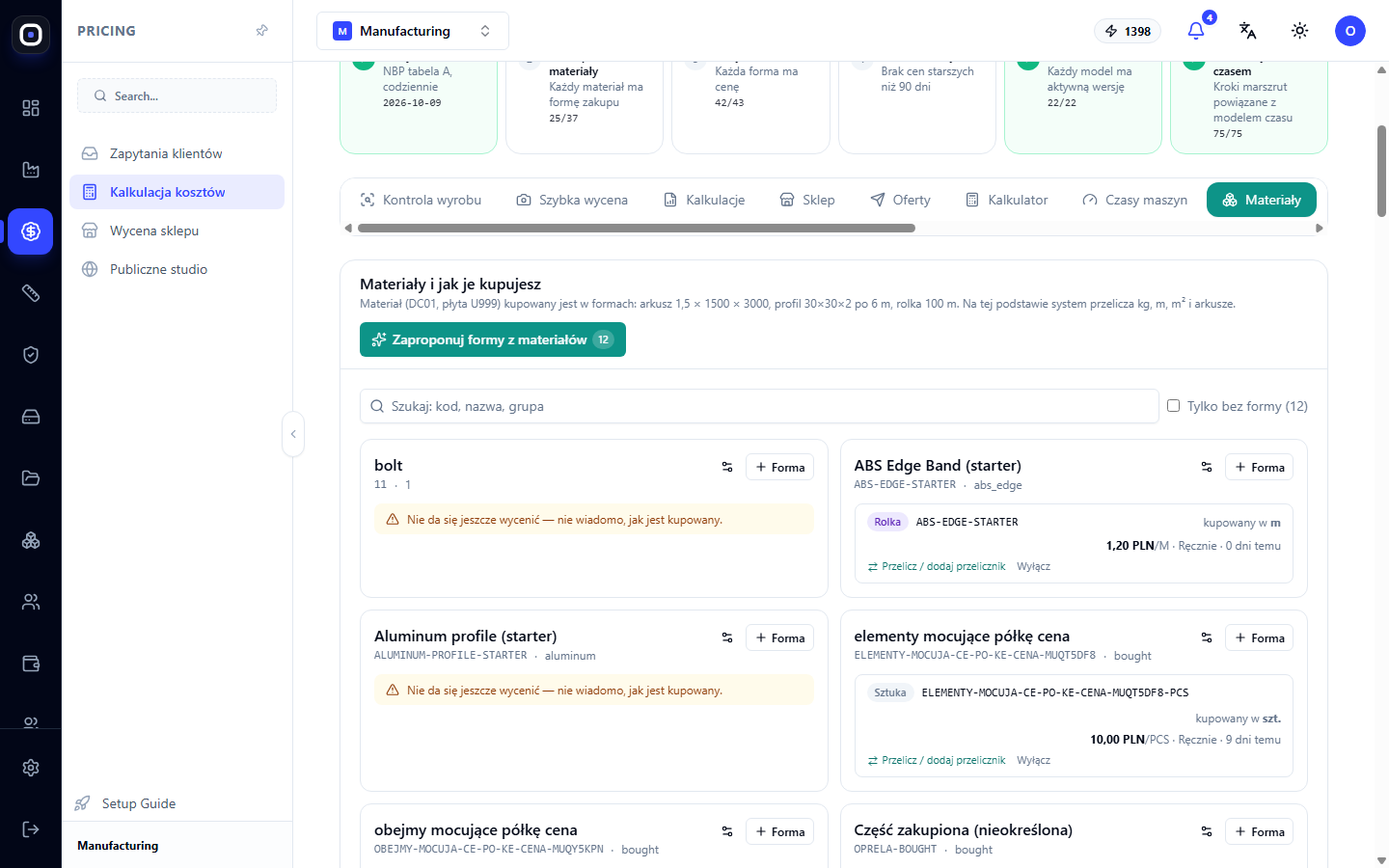Click 'Przelicz / dodaj przelicznik' for ABS-EDGE-STARTER
Image resolution: width=1389 pixels, height=868 pixels.
click(x=937, y=566)
